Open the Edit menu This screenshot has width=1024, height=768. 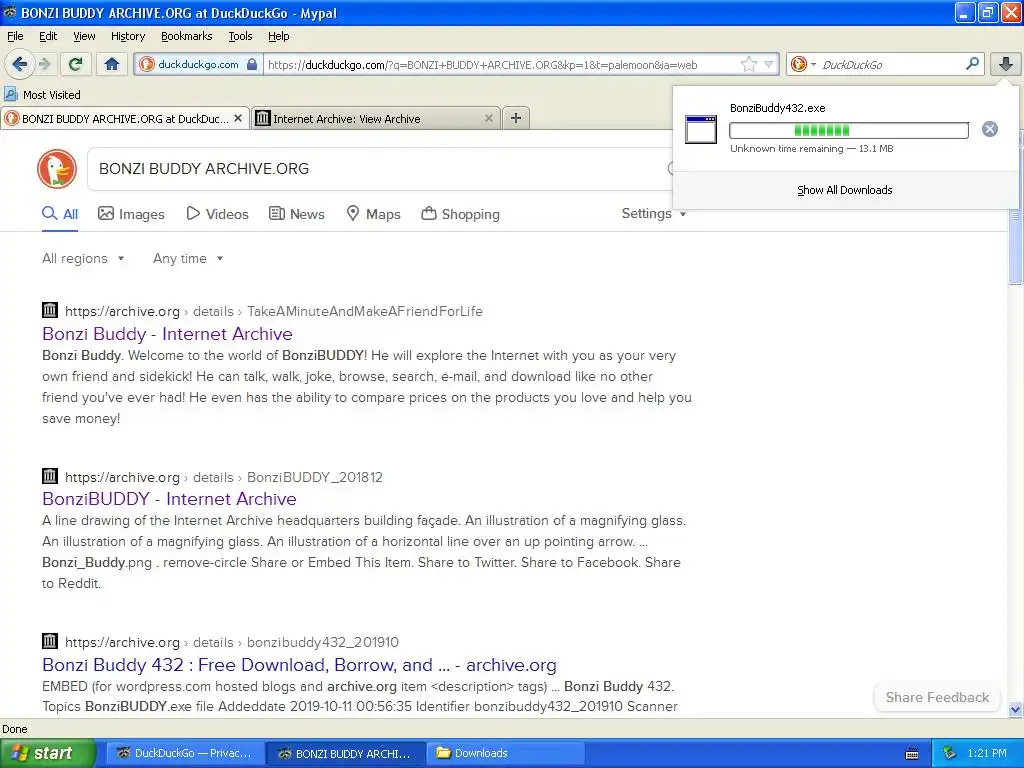pyautogui.click(x=48, y=36)
